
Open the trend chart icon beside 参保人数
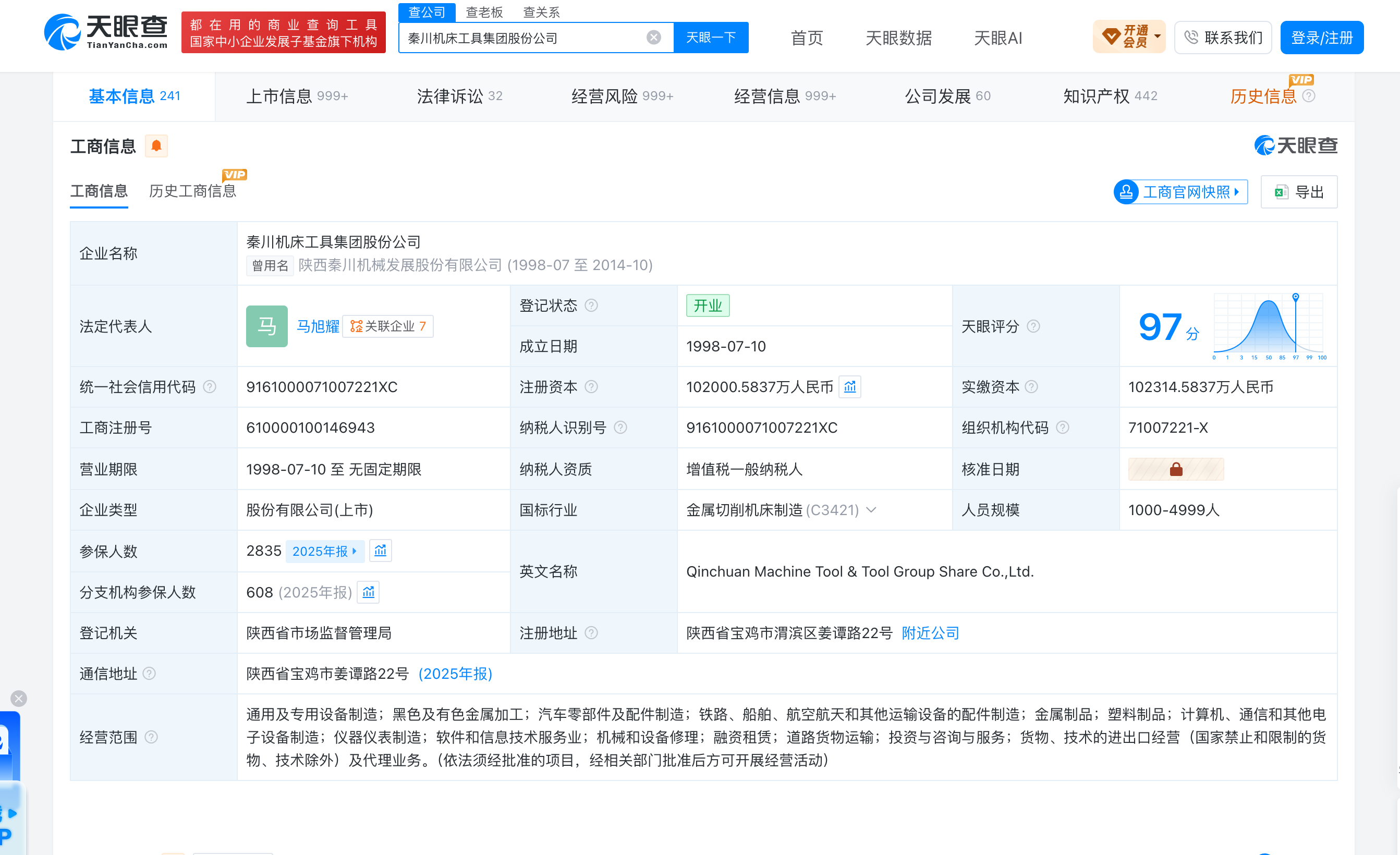coord(380,551)
